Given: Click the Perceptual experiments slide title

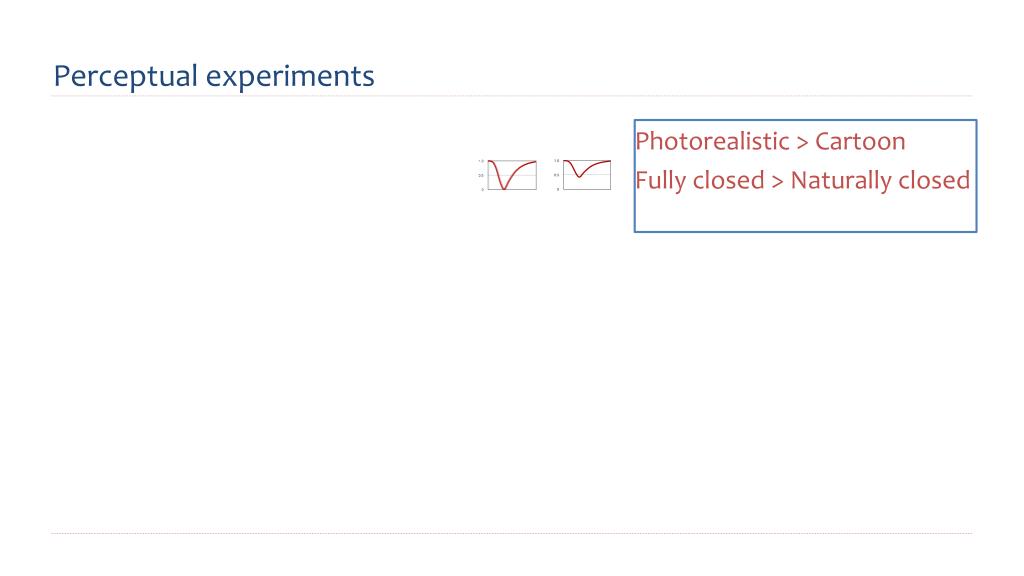Looking at the screenshot, I should tap(214, 76).
